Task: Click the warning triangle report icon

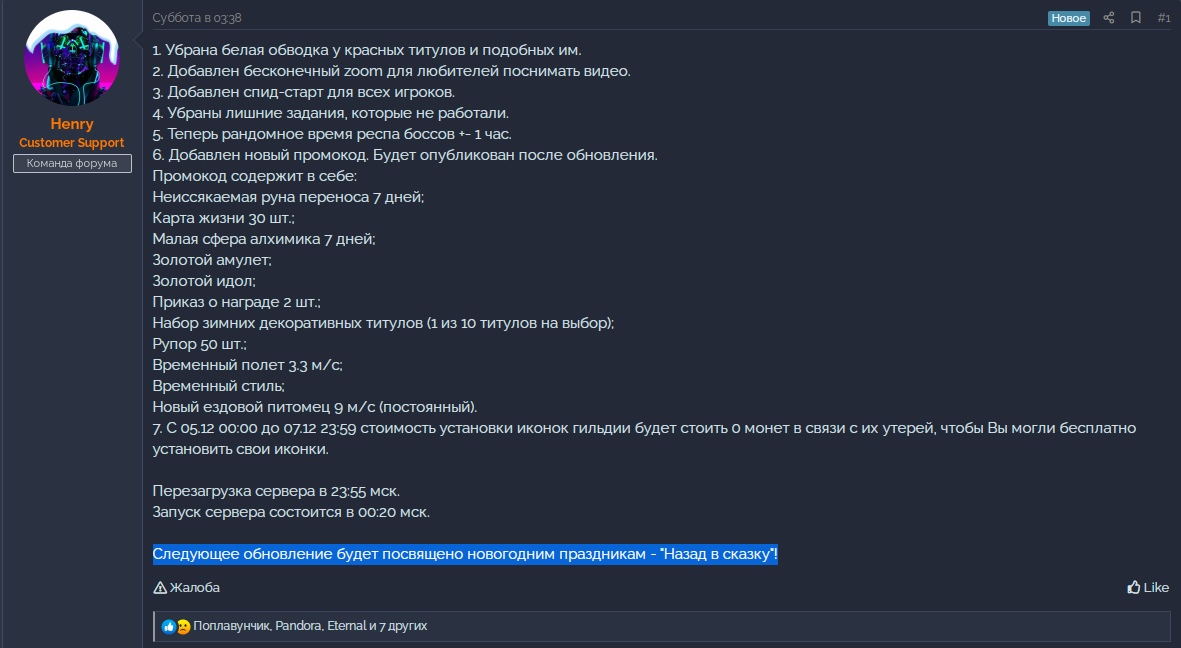Action: (160, 588)
